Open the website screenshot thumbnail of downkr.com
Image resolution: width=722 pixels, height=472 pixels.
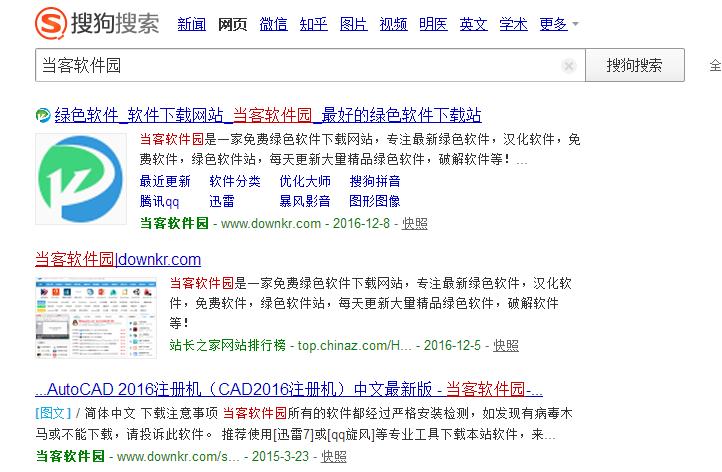coord(96,318)
